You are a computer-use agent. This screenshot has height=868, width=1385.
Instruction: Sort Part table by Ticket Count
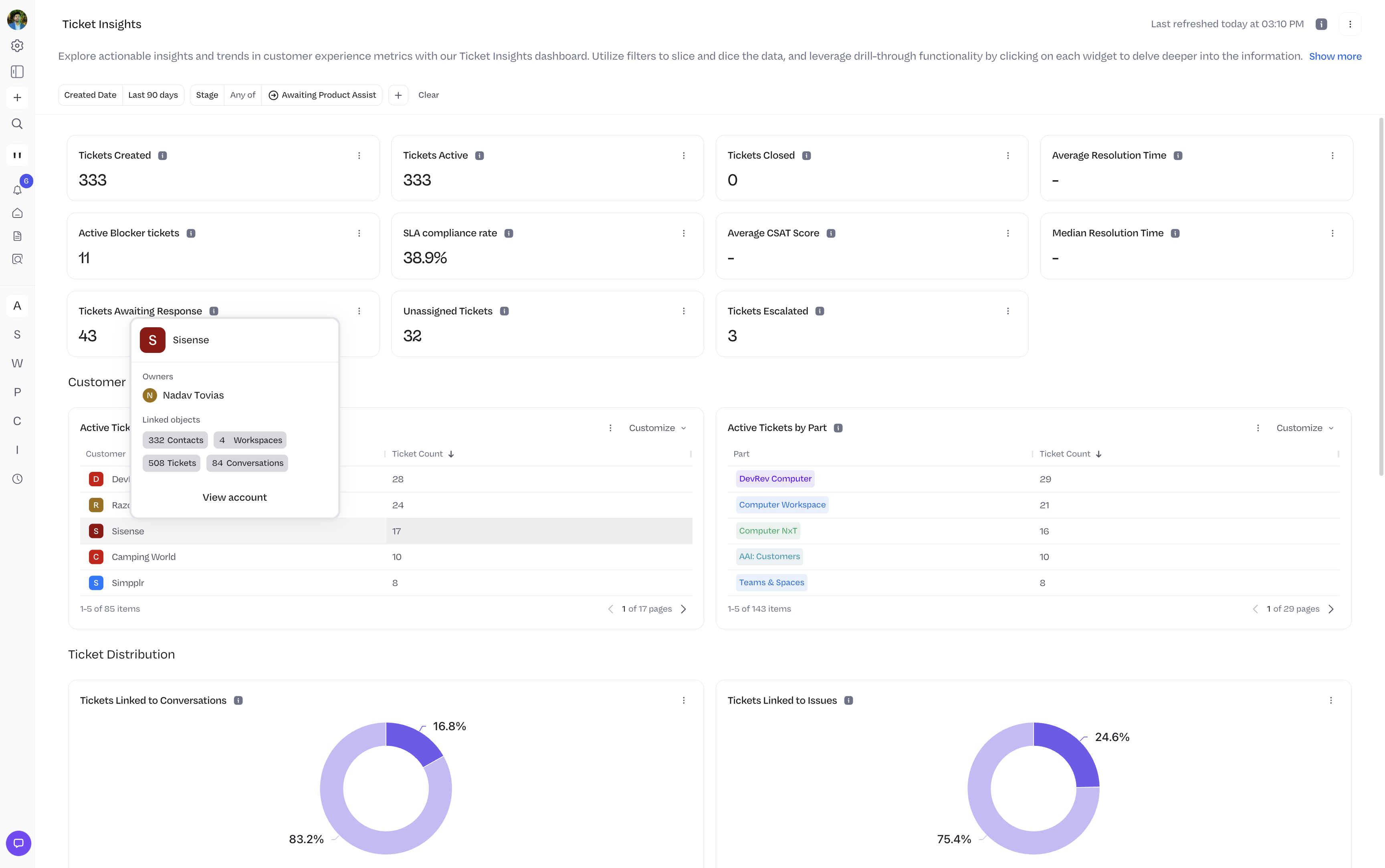tap(1071, 453)
